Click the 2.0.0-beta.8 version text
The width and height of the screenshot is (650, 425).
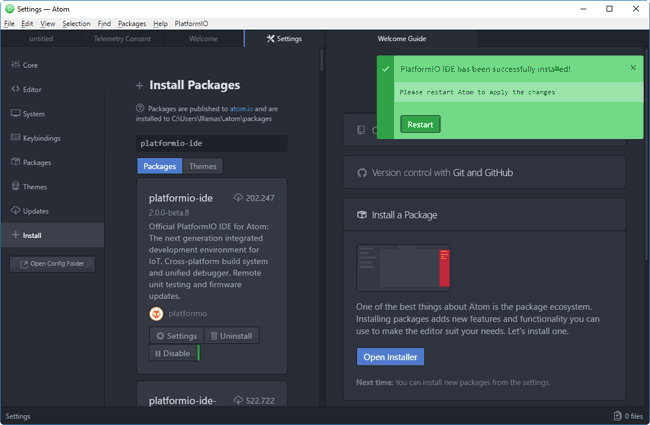coord(169,212)
